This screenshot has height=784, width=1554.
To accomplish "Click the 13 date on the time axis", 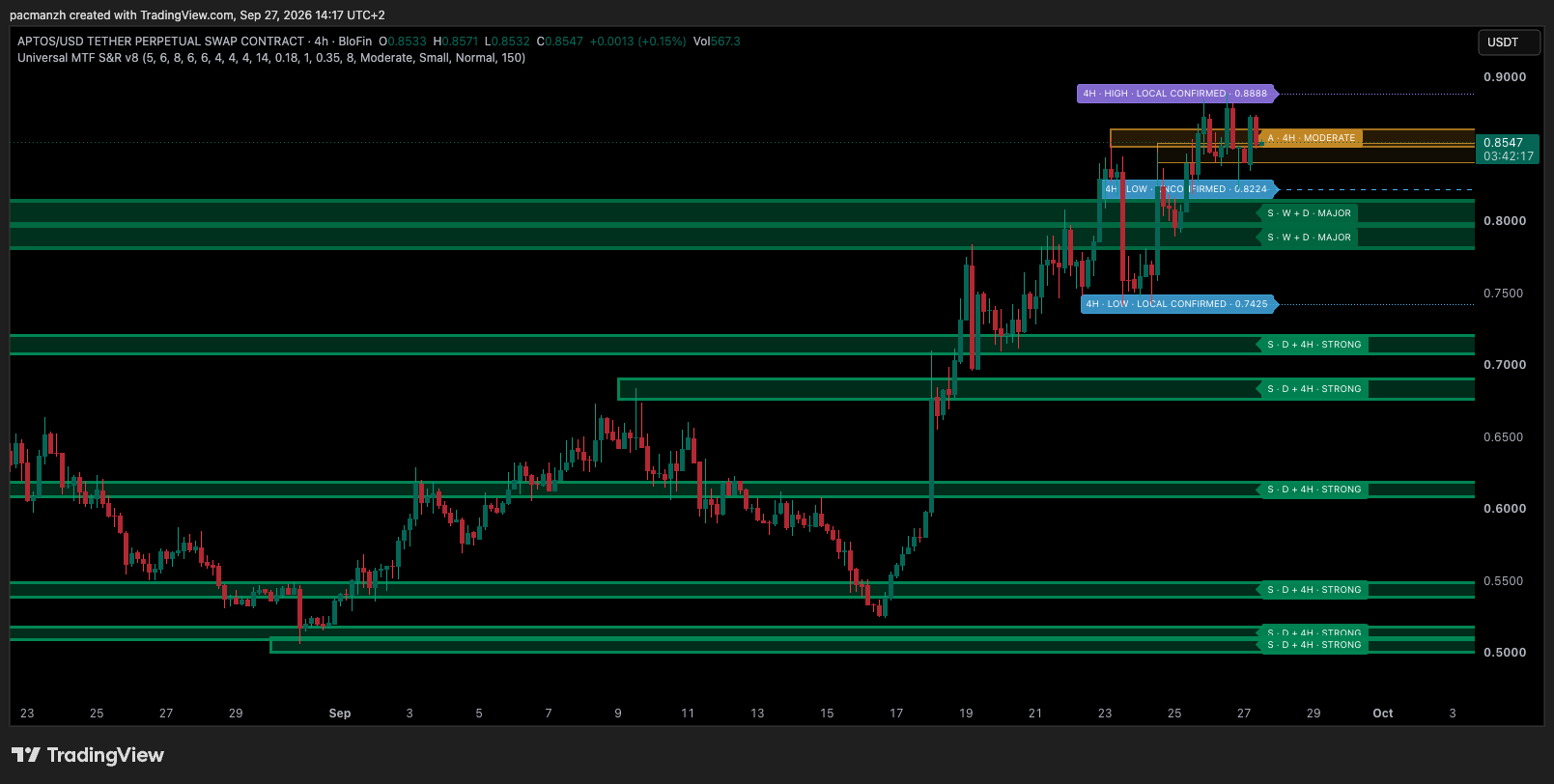I will [x=757, y=714].
